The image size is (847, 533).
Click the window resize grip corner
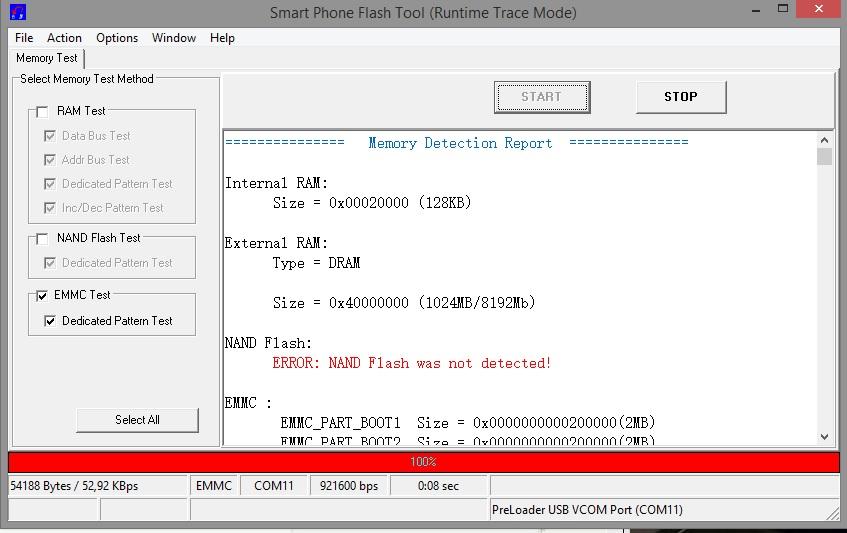tap(833, 514)
